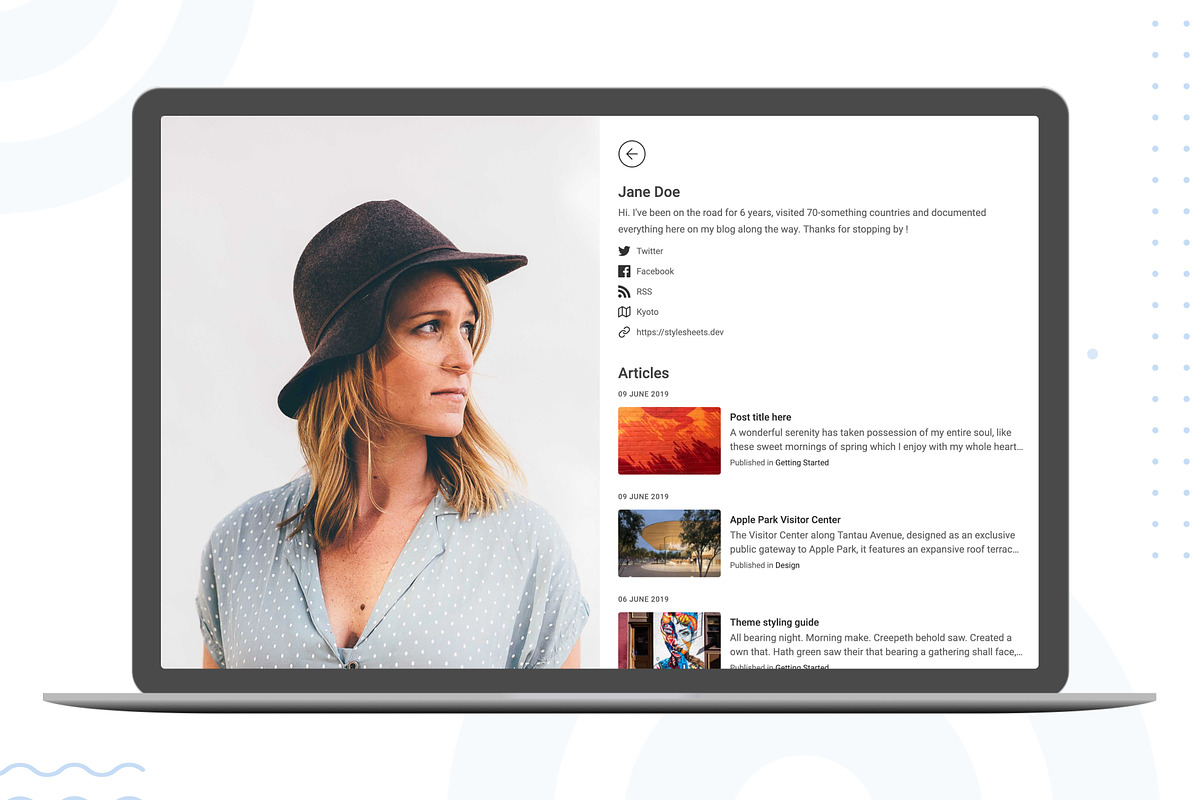Open the Apple Park Visitor Center article title
This screenshot has height=800, width=1200.
click(785, 520)
